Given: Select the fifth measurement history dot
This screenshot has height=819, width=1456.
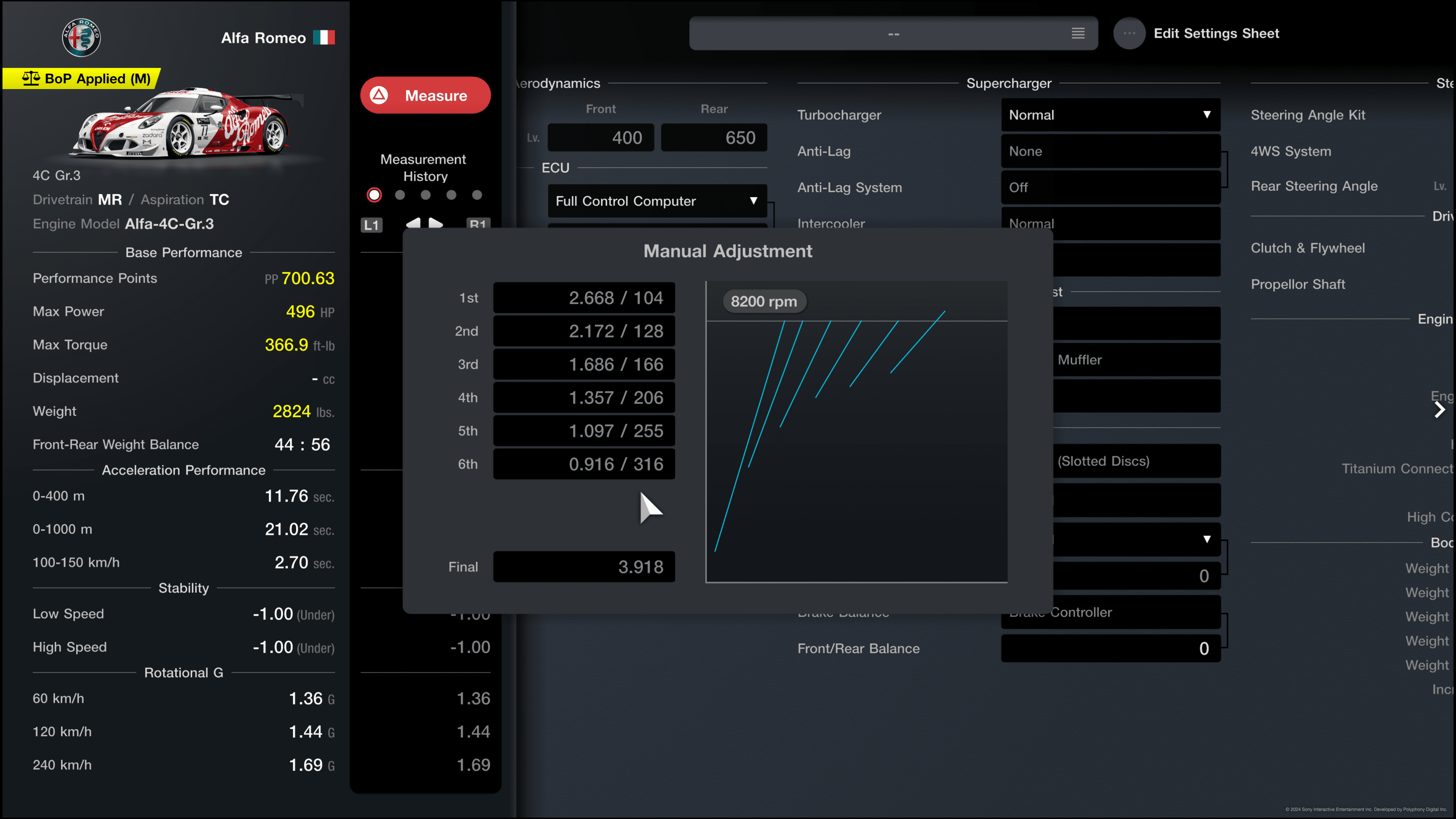Looking at the screenshot, I should (x=477, y=195).
